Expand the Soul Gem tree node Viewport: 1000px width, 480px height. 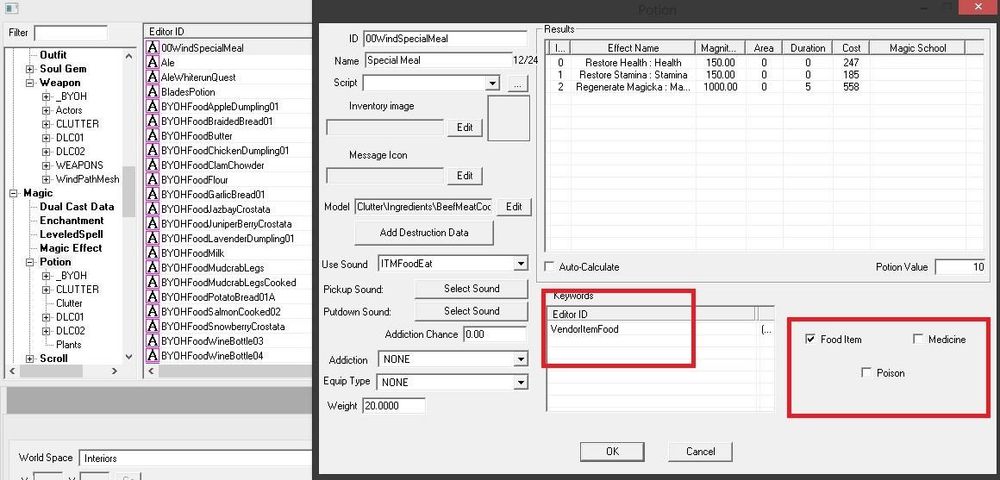[30, 69]
